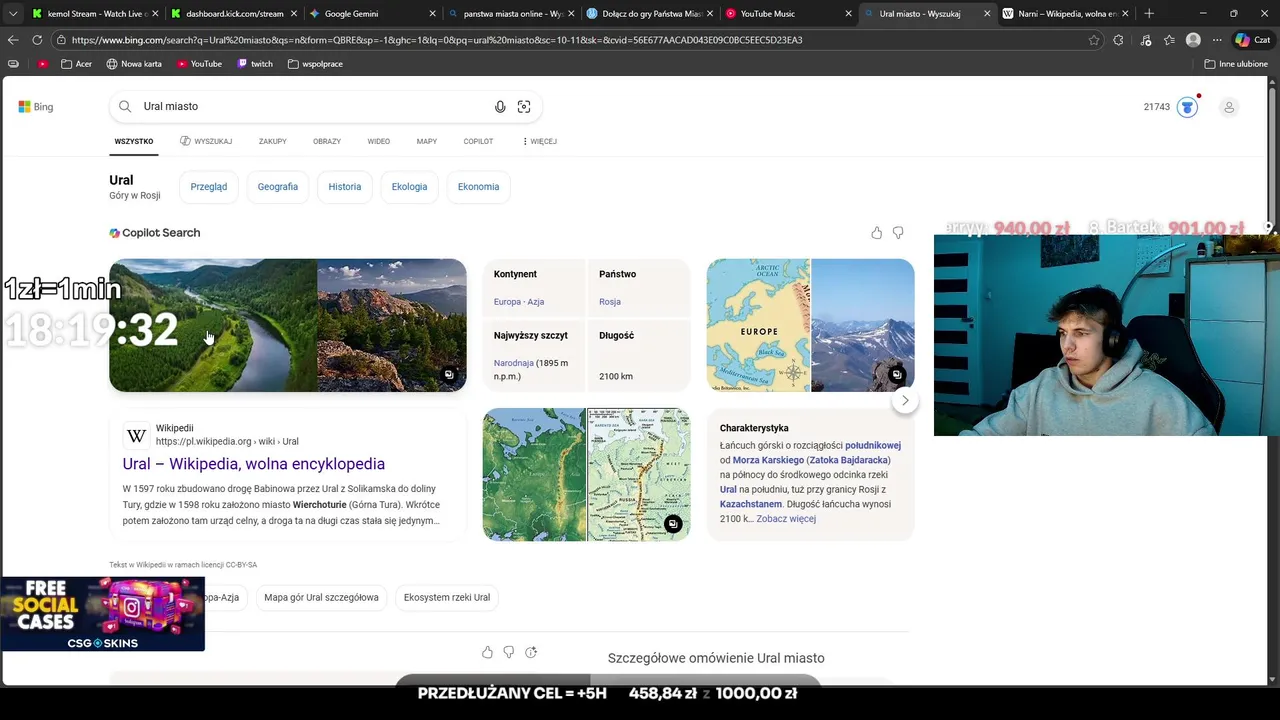This screenshot has width=1280, height=720.
Task: Open the Europe map thumbnail
Action: (759, 326)
